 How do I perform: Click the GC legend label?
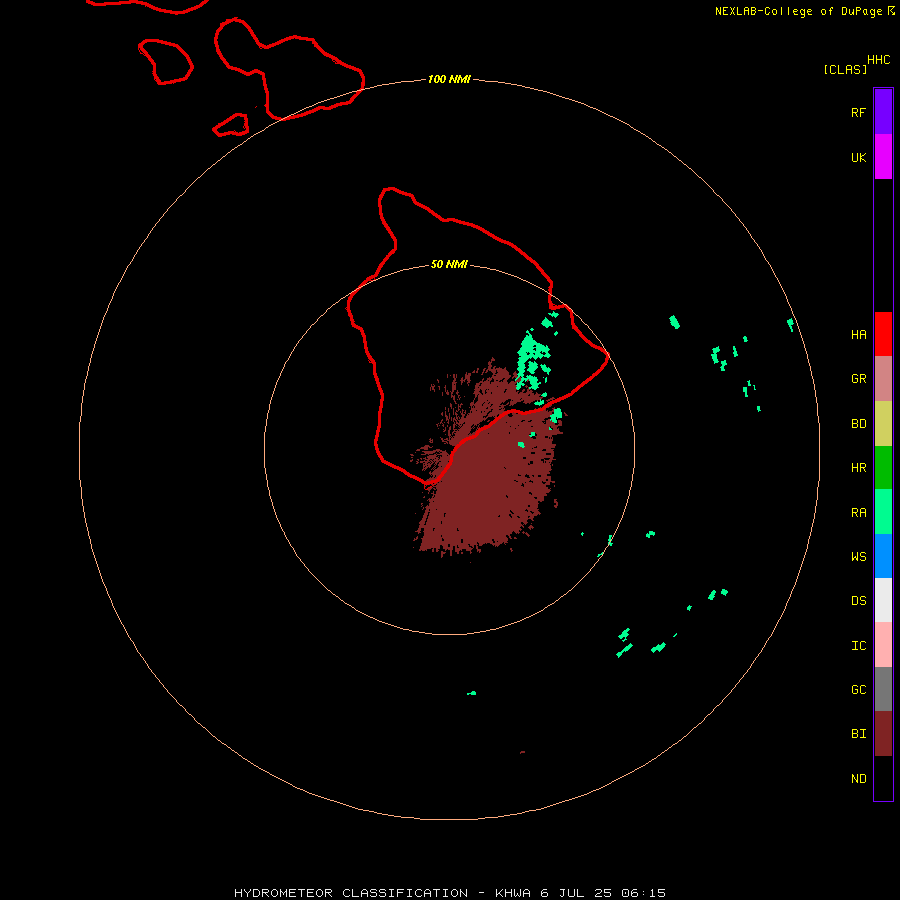point(858,690)
